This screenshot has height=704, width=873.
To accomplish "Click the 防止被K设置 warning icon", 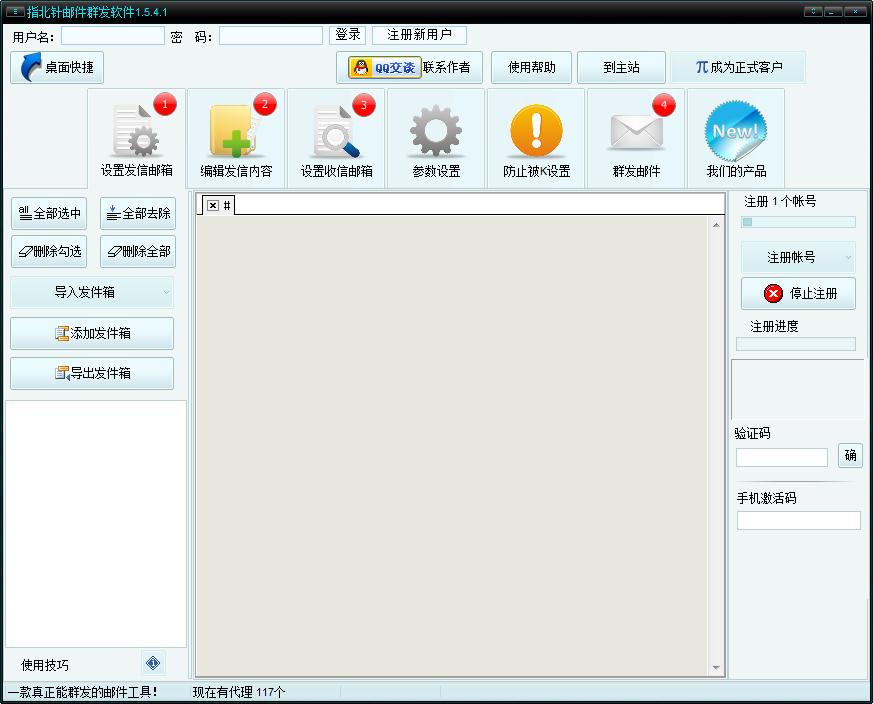I will coord(535,130).
